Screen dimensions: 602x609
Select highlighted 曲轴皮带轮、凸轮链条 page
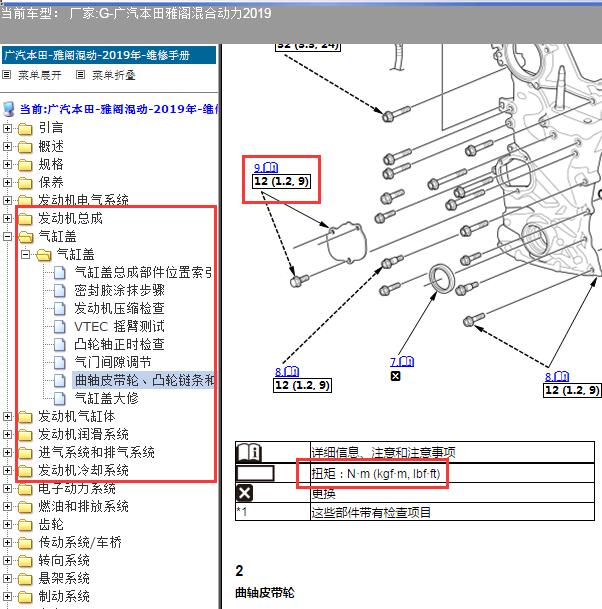click(x=143, y=380)
